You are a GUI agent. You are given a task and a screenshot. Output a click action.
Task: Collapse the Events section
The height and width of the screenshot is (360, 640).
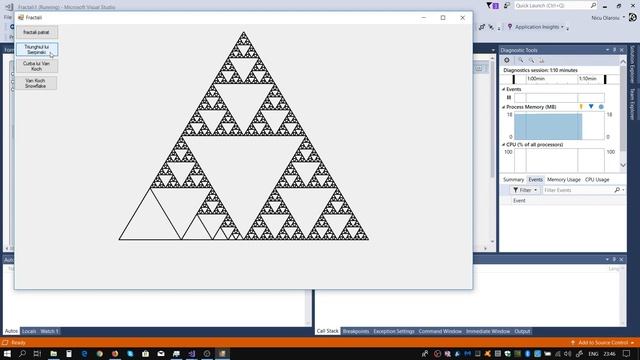[504, 89]
